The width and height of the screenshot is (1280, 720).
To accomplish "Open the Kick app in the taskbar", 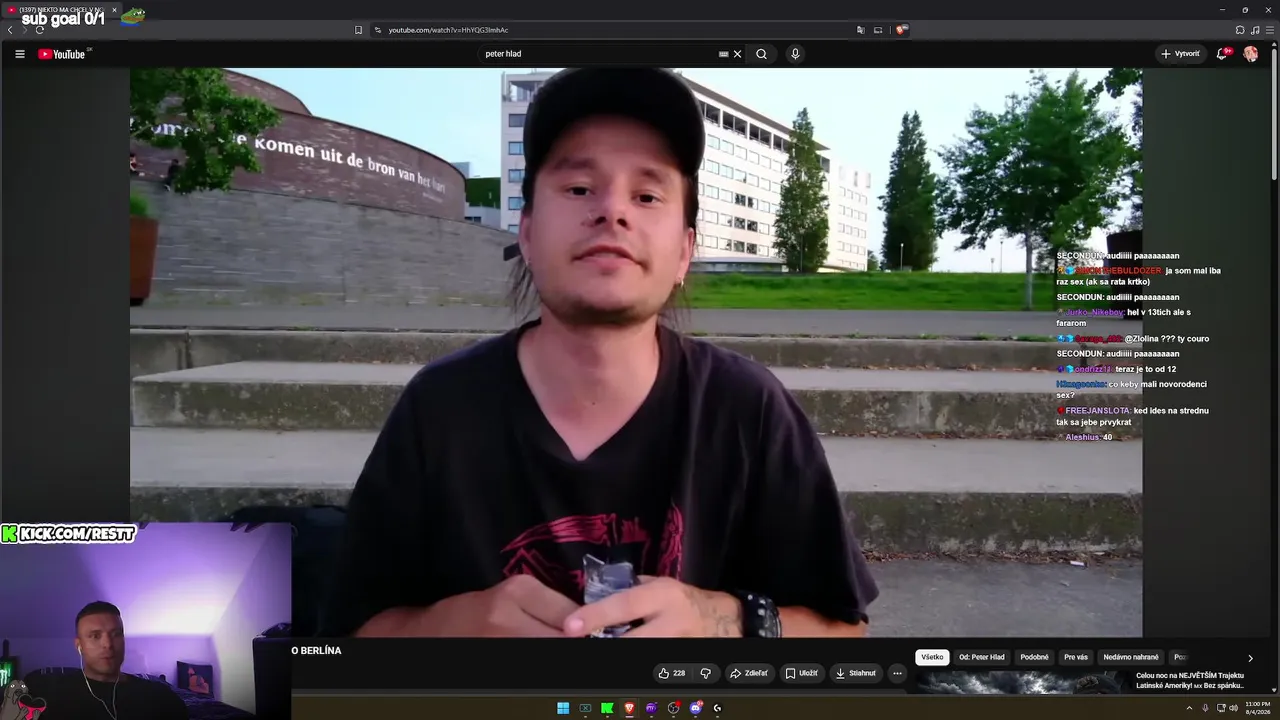I will pyautogui.click(x=607, y=708).
